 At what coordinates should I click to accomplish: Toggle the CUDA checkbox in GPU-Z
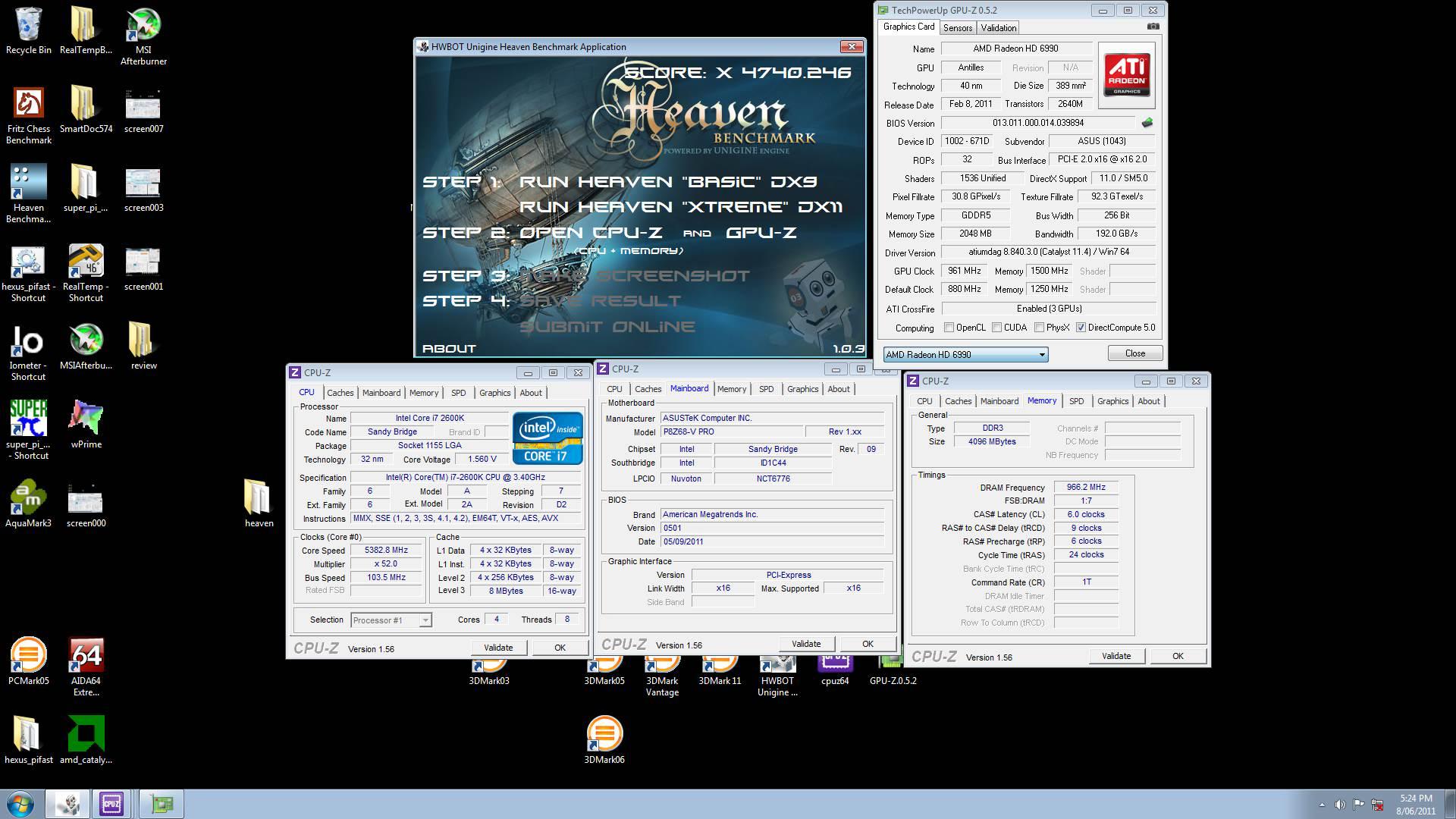(x=996, y=328)
